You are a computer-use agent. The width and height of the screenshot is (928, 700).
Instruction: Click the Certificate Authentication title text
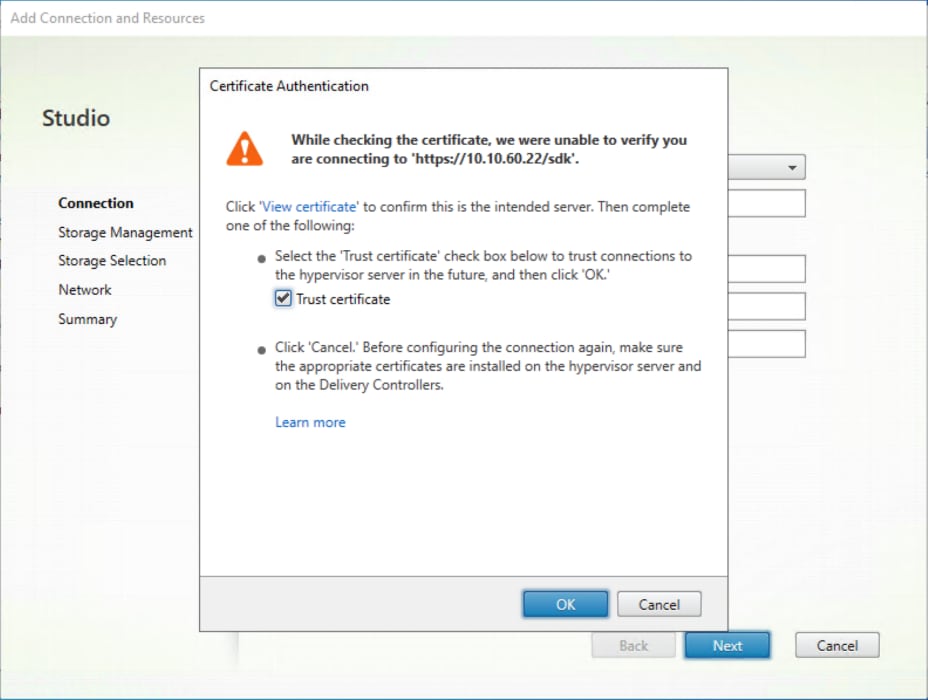[289, 86]
